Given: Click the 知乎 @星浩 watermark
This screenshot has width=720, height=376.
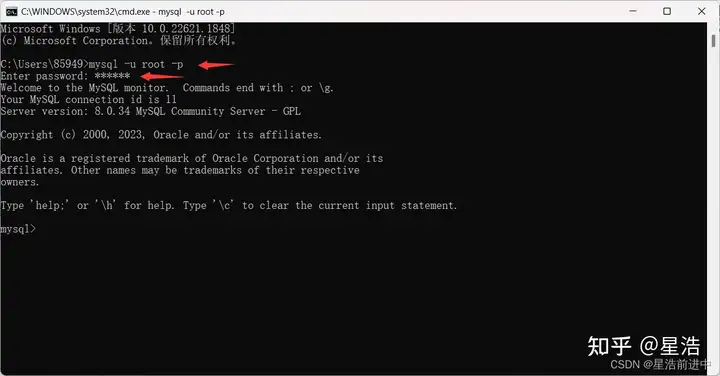Looking at the screenshot, I should 644,346.
